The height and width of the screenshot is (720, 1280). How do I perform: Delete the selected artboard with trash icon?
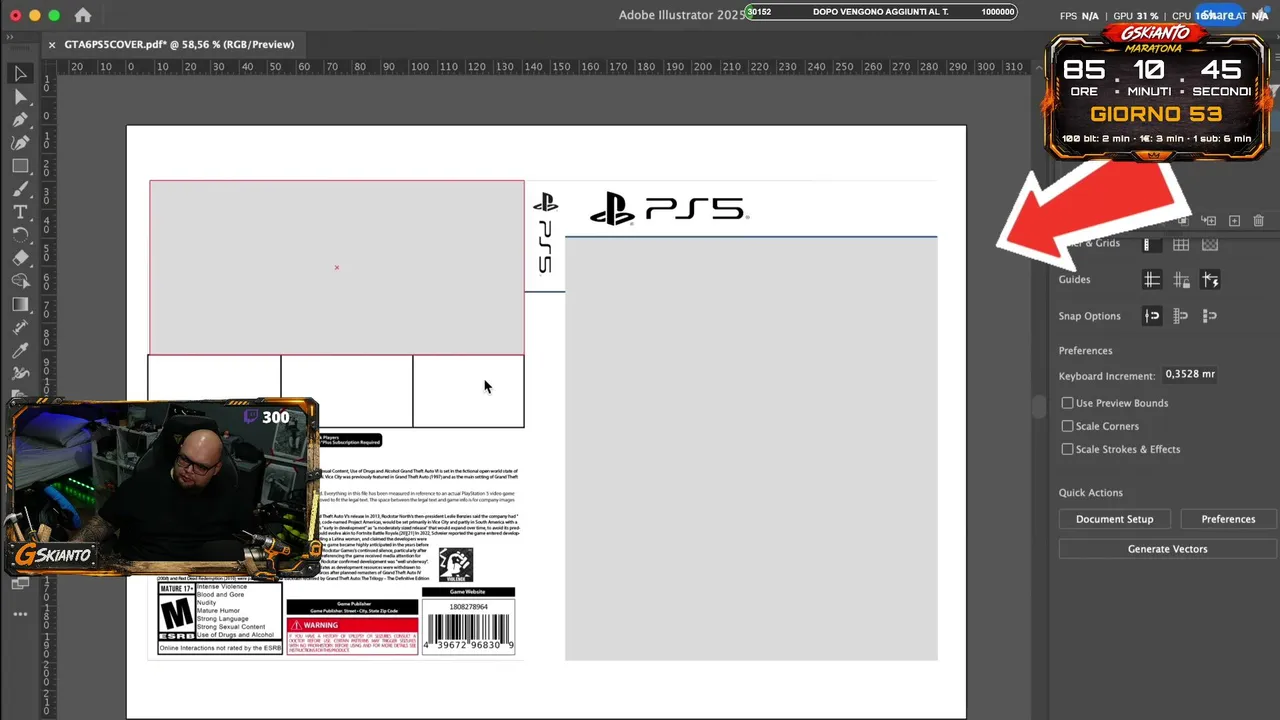coord(1259,220)
